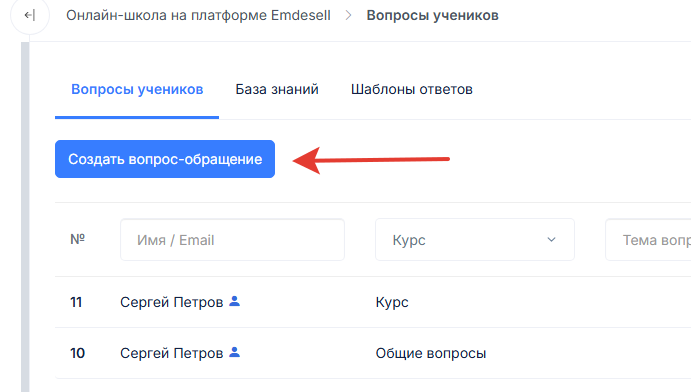This screenshot has width=691, height=392.
Task: Switch to the База знаний tab
Action: [x=277, y=89]
